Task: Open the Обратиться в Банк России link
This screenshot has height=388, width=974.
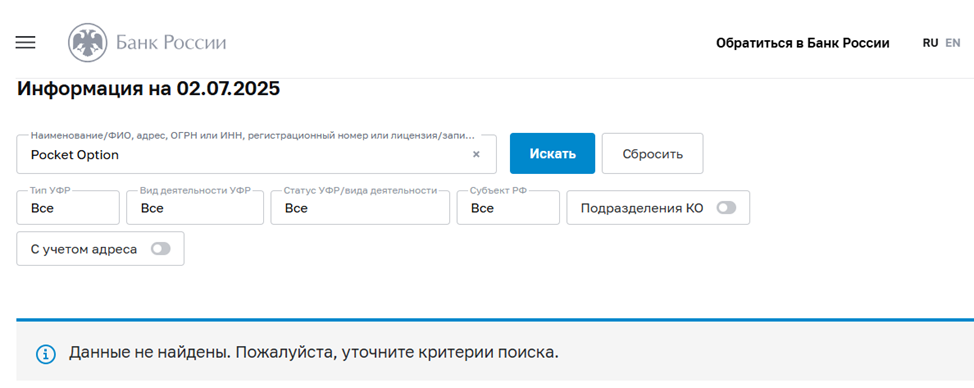Action: (803, 43)
